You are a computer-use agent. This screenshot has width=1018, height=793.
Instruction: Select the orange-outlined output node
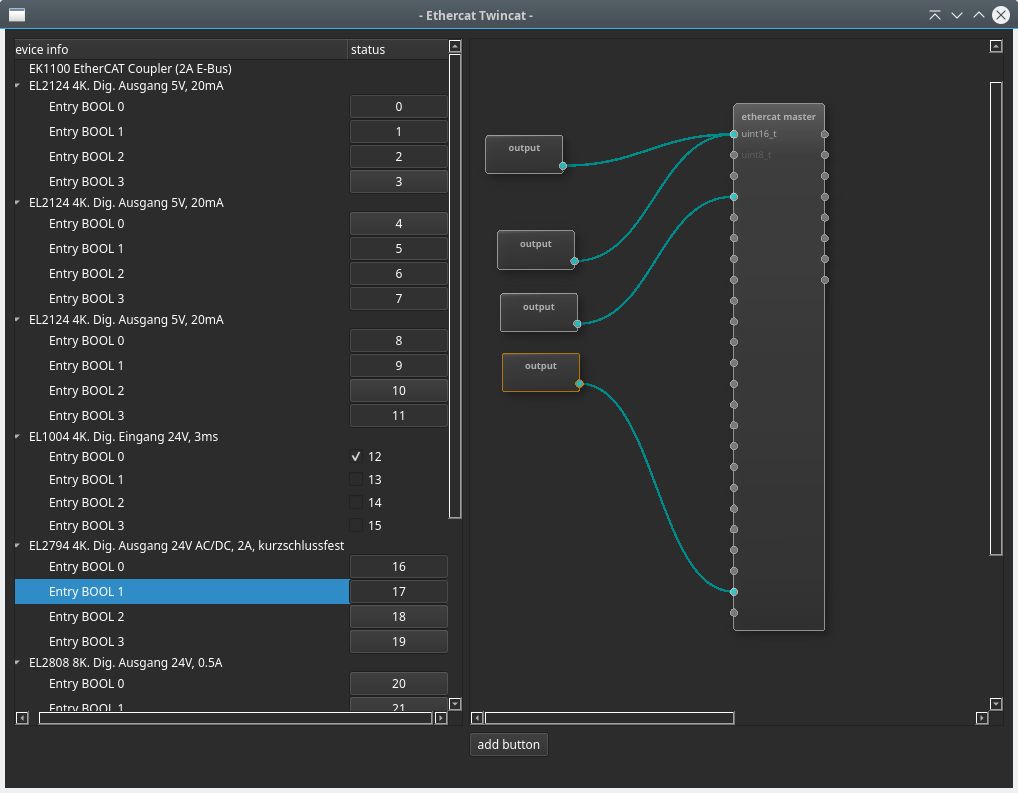[x=541, y=372]
